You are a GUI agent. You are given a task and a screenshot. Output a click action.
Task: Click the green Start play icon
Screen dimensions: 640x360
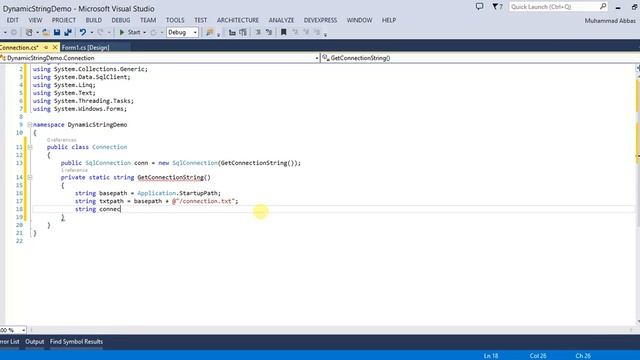pos(122,32)
